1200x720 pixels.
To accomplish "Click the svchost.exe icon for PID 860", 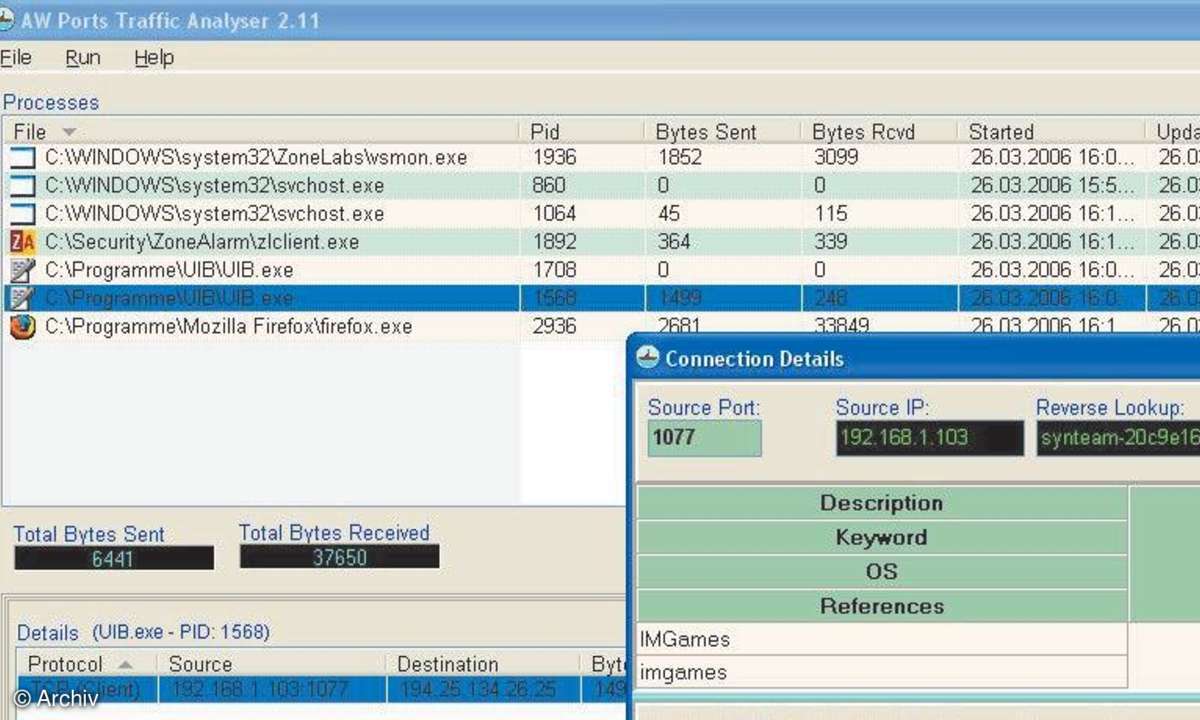I will 22,185.
